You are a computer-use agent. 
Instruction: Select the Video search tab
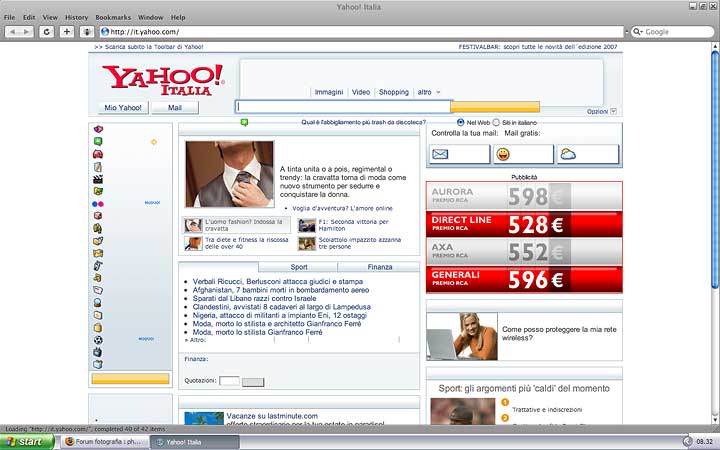click(361, 92)
